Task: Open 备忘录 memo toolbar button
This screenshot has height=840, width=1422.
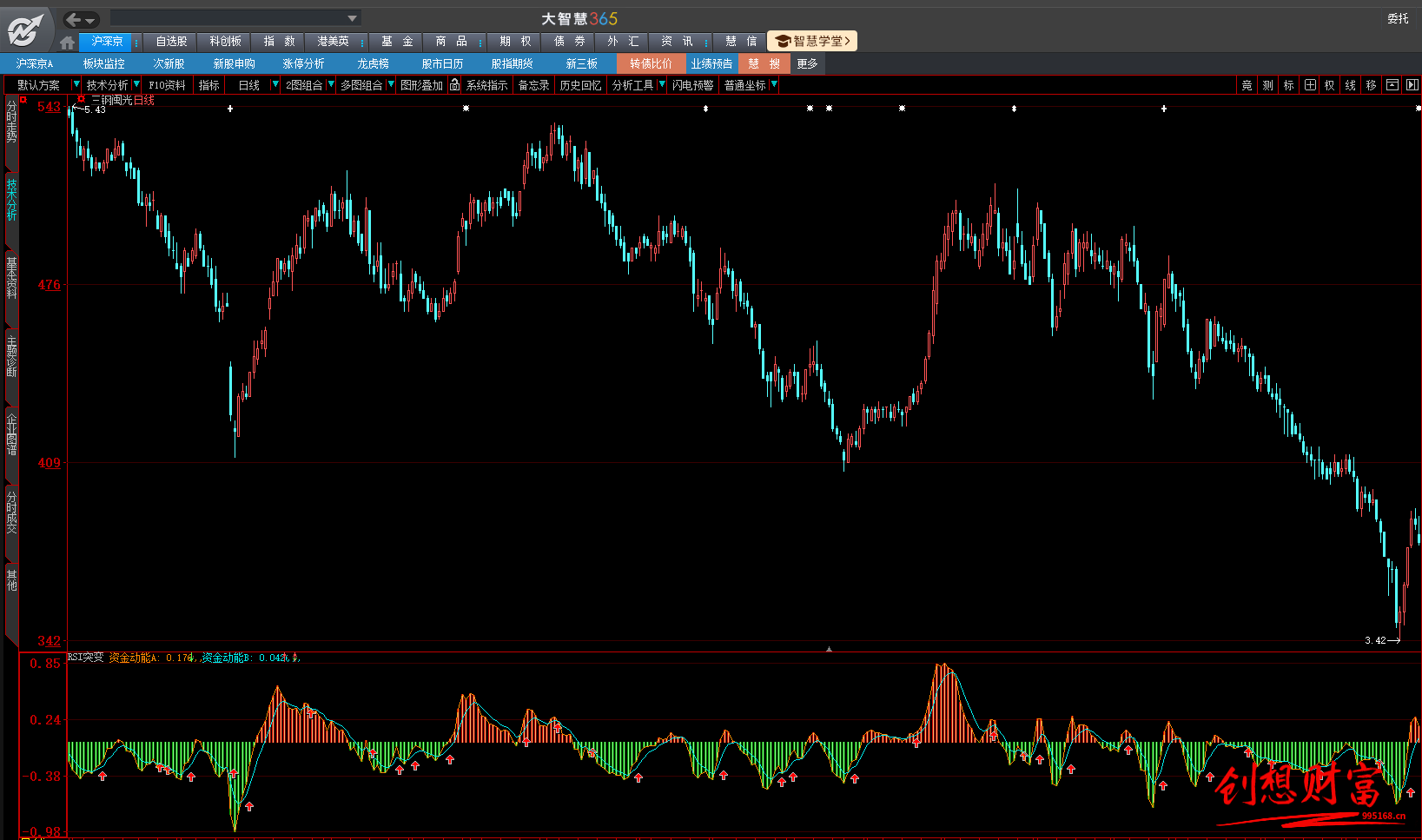Action: click(x=534, y=85)
